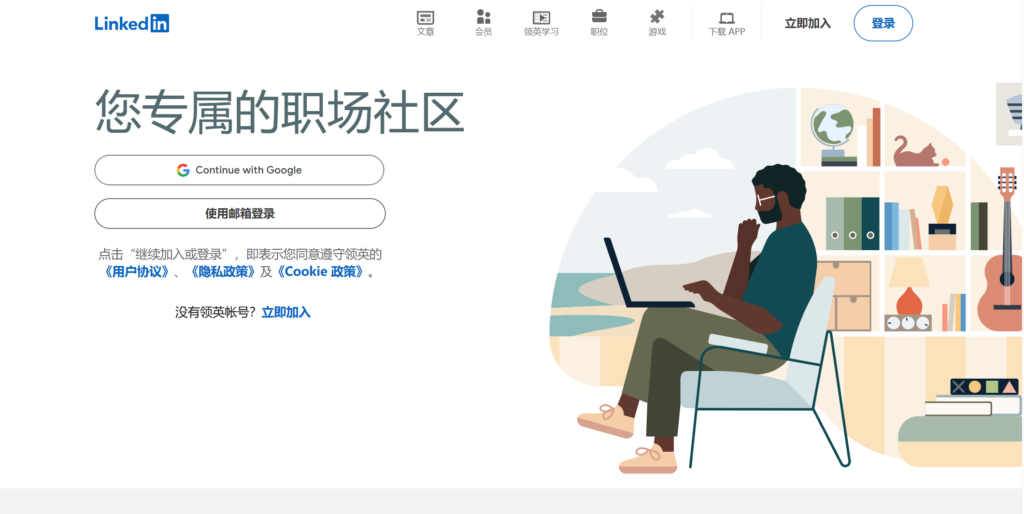
Task: Click the 使用邮箱登录 button
Action: (240, 214)
